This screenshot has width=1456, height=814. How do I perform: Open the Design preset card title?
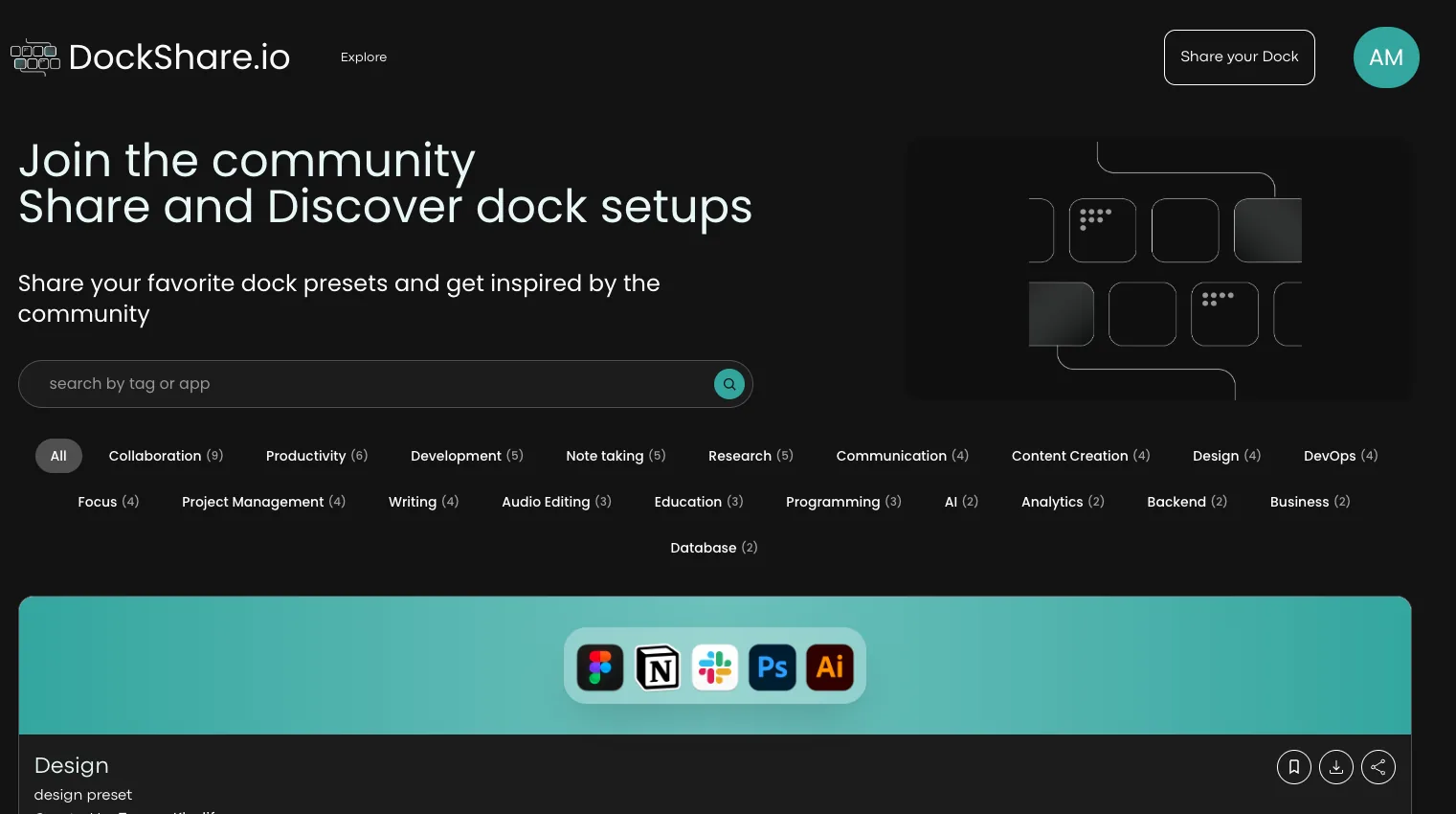72,765
